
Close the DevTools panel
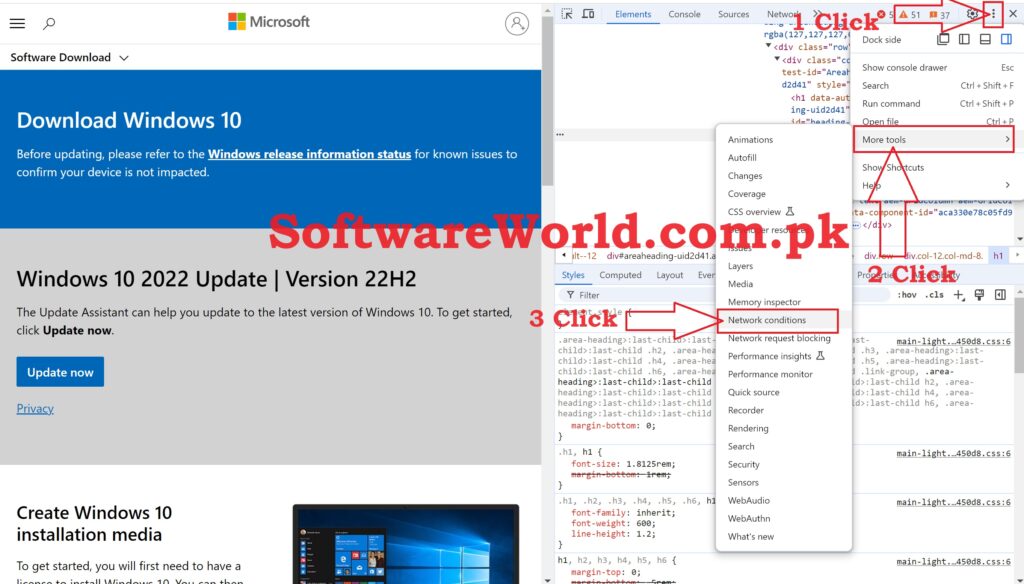1013,14
